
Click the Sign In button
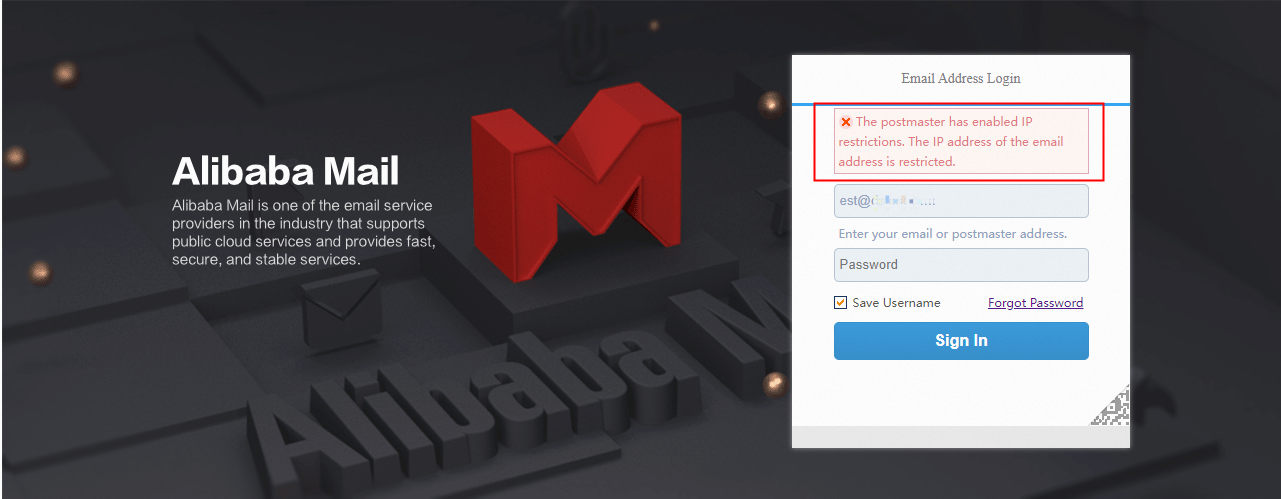point(961,341)
